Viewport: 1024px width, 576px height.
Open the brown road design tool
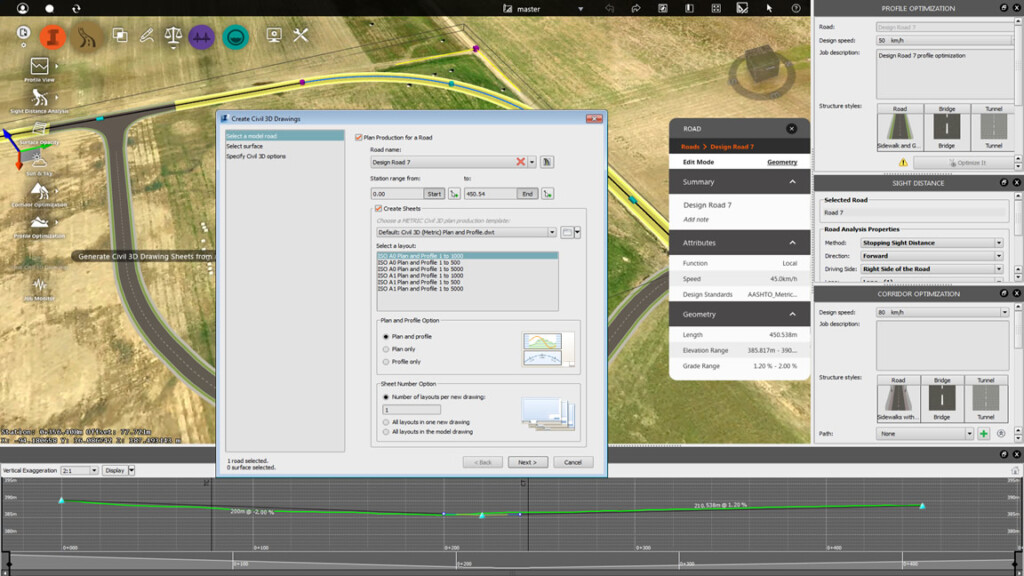(x=87, y=37)
